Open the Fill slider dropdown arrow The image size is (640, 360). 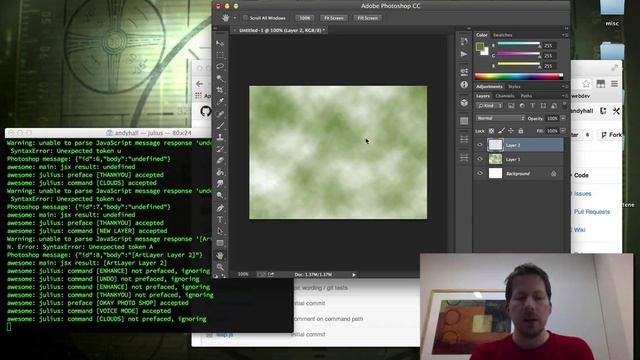(563, 131)
